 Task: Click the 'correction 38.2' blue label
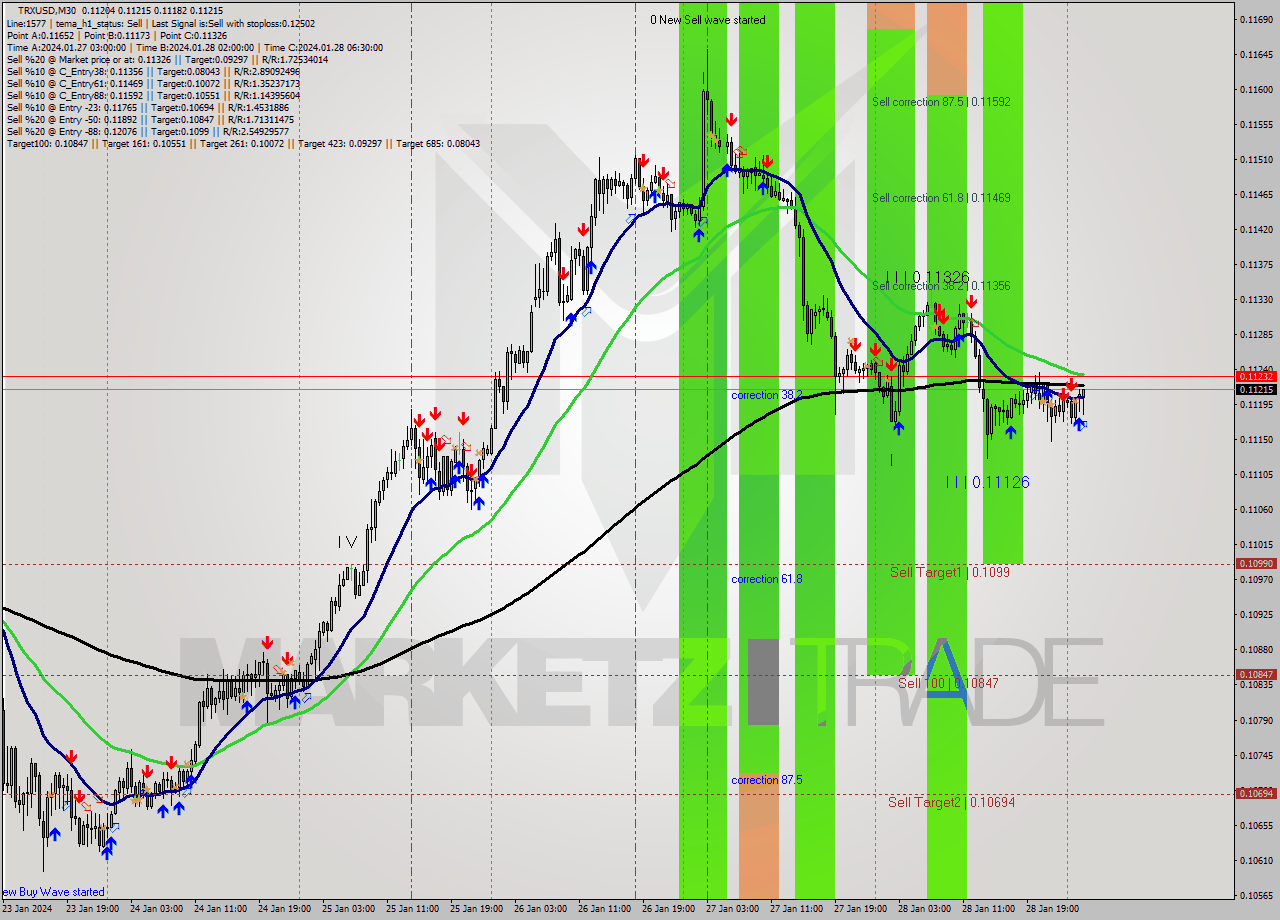click(766, 395)
